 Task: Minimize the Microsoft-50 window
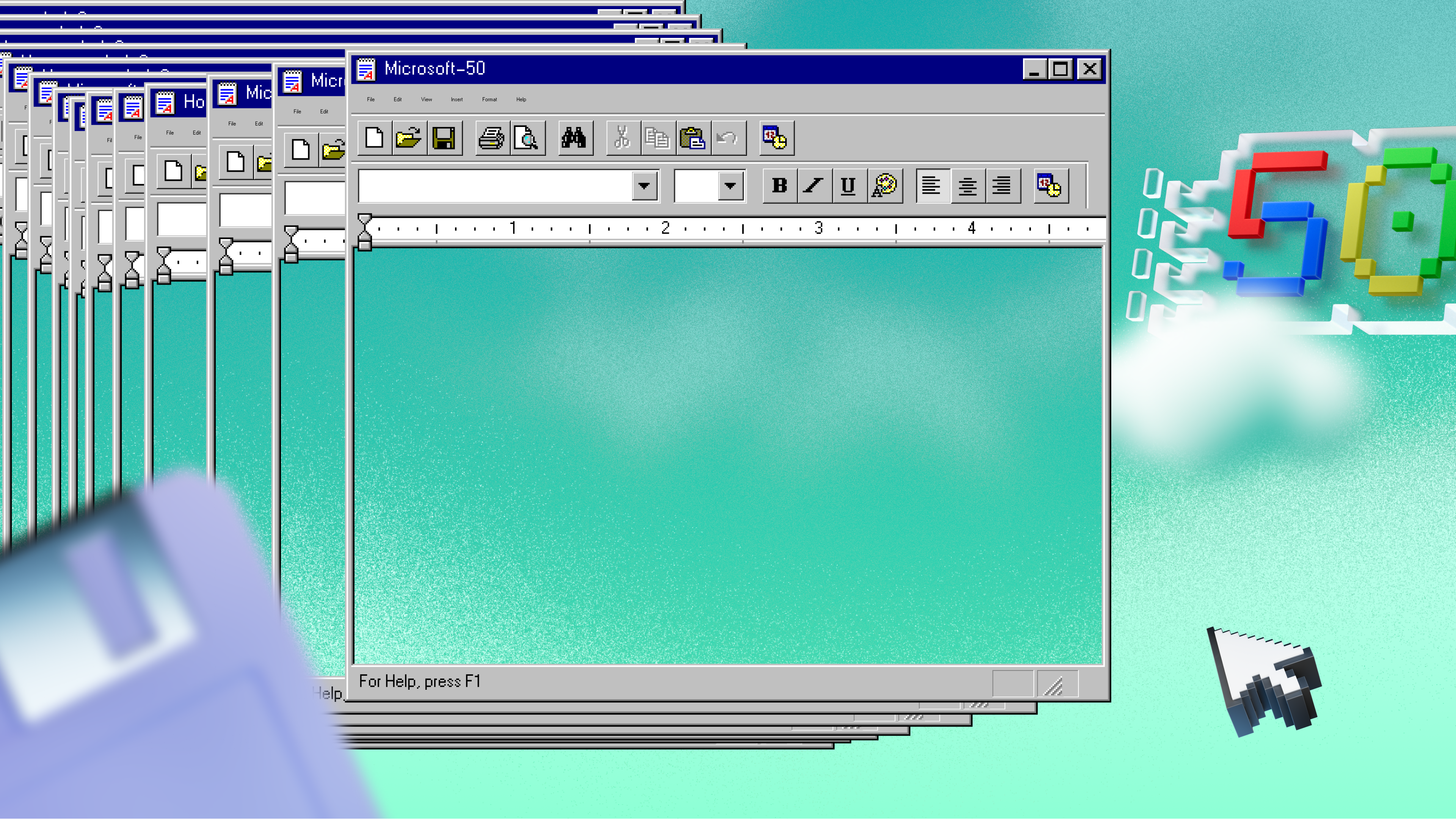click(1034, 69)
